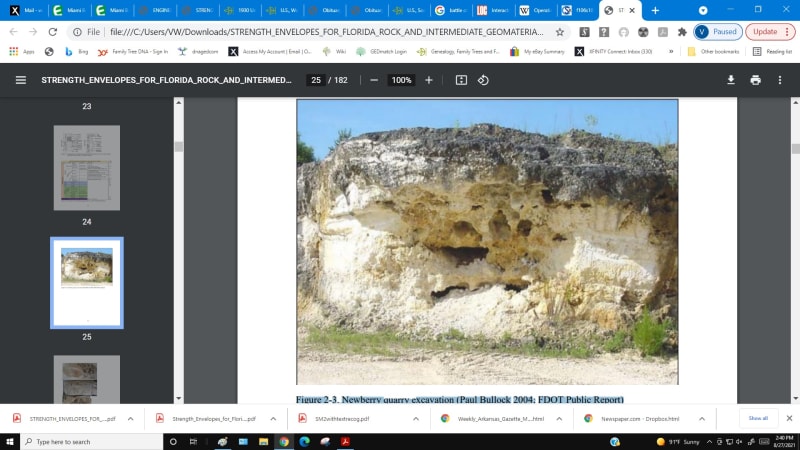Expand options for Weekly_Arkansas_Gazette download
Viewport: 800px width, 450px height.
point(559,418)
